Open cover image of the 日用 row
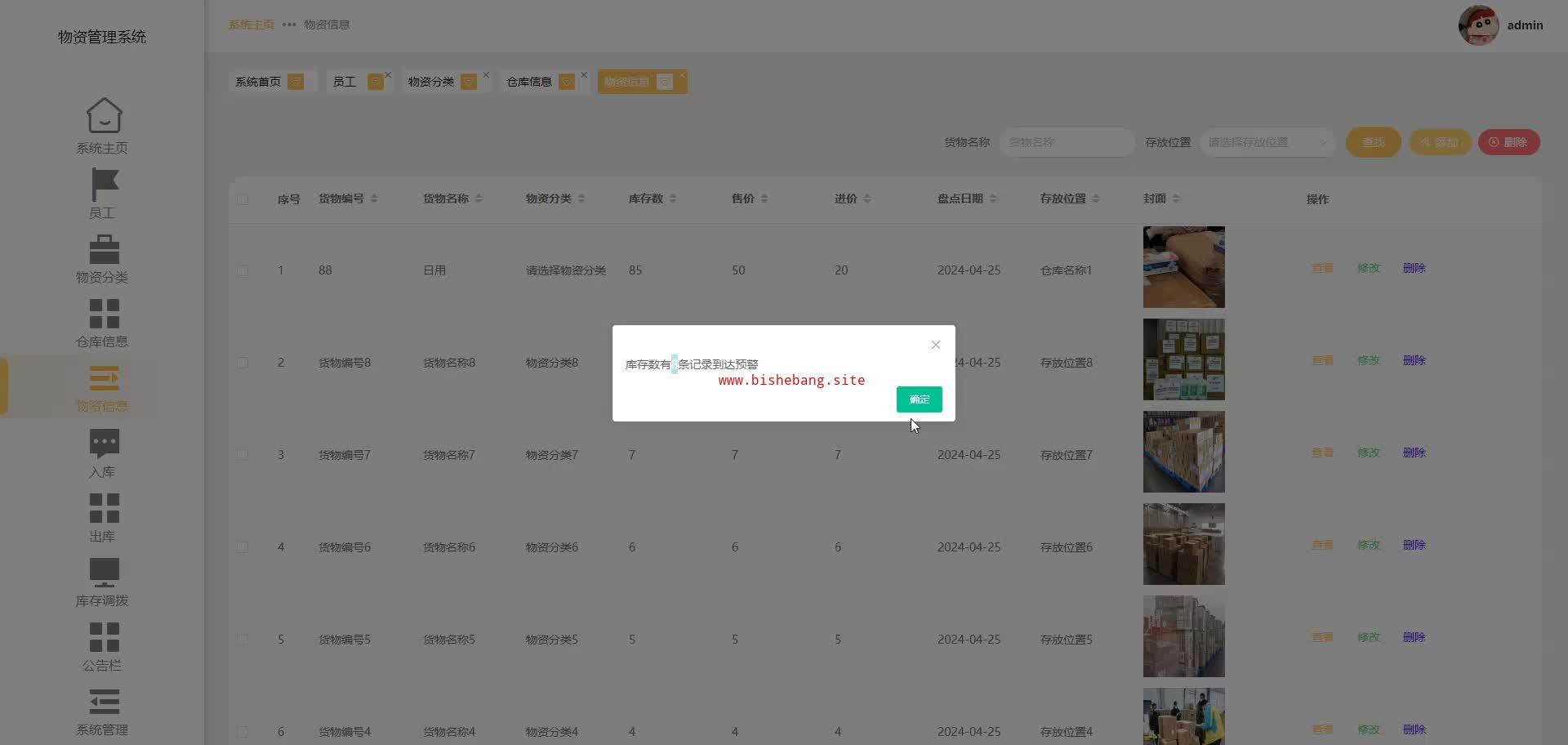 pos(1184,267)
